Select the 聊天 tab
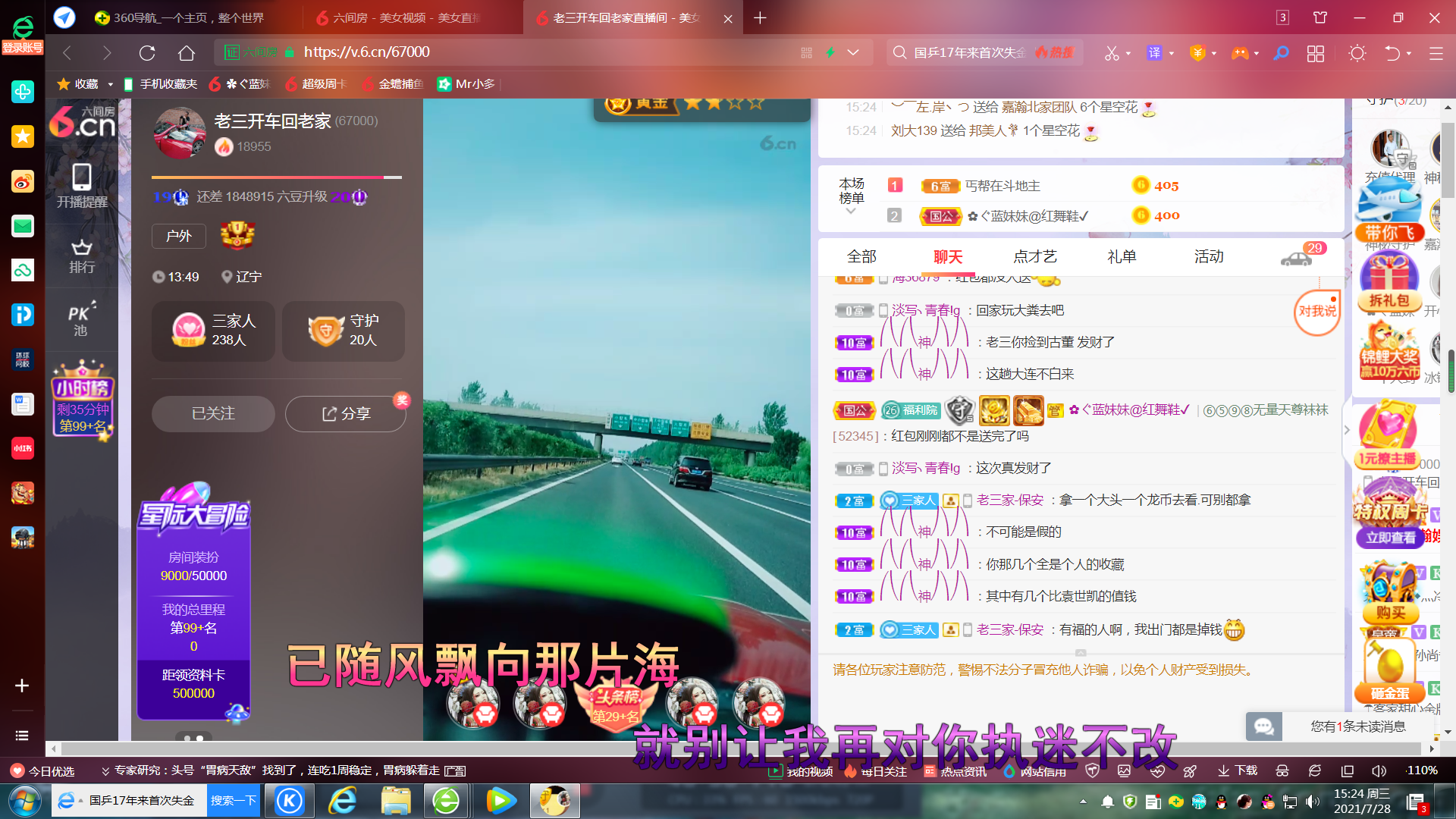Image resolution: width=1456 pixels, height=819 pixels. click(x=948, y=256)
